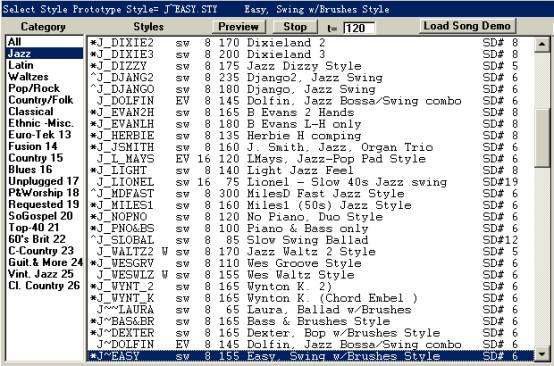Choose the Latin category
This screenshot has width=554, height=366.
point(45,65)
